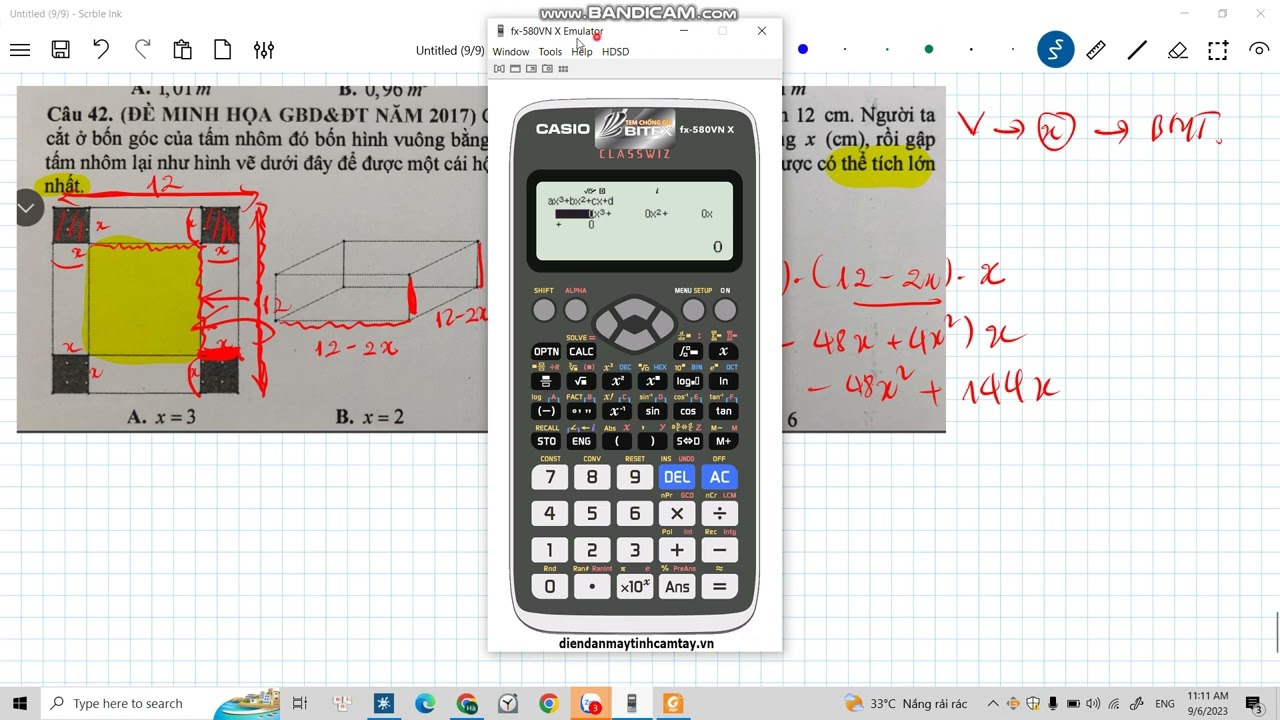Click the calculator square root key
The width and height of the screenshot is (1280, 720).
581,382
